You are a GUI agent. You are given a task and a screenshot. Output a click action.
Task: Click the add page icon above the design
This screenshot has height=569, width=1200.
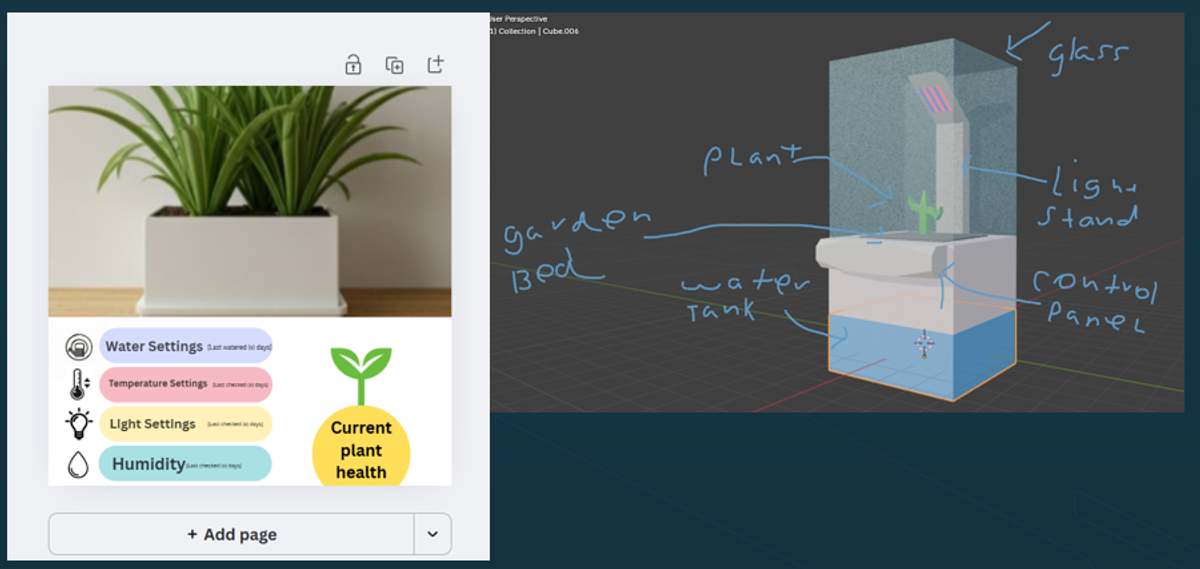(435, 65)
